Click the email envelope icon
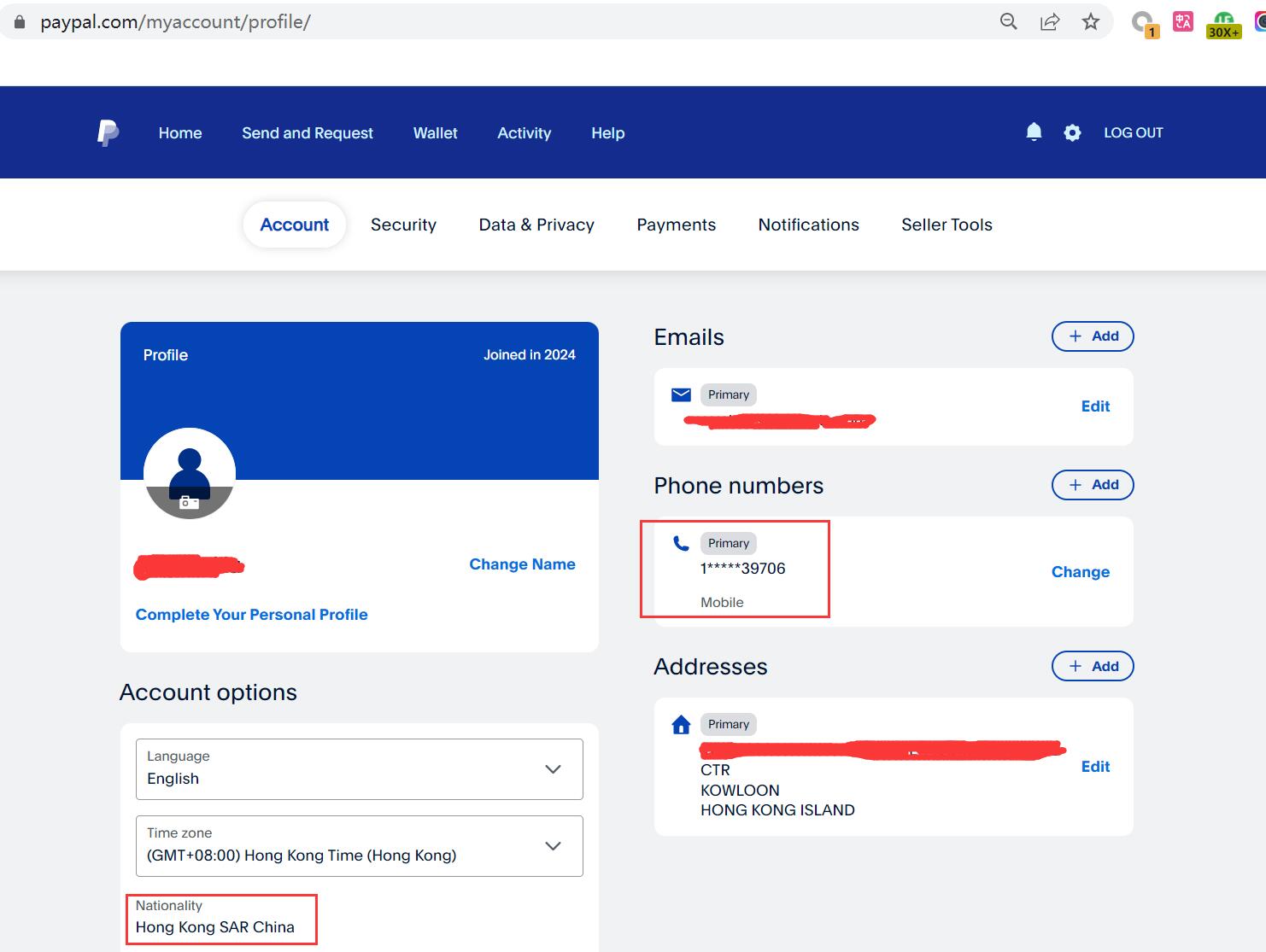The width and height of the screenshot is (1266, 952). point(681,394)
